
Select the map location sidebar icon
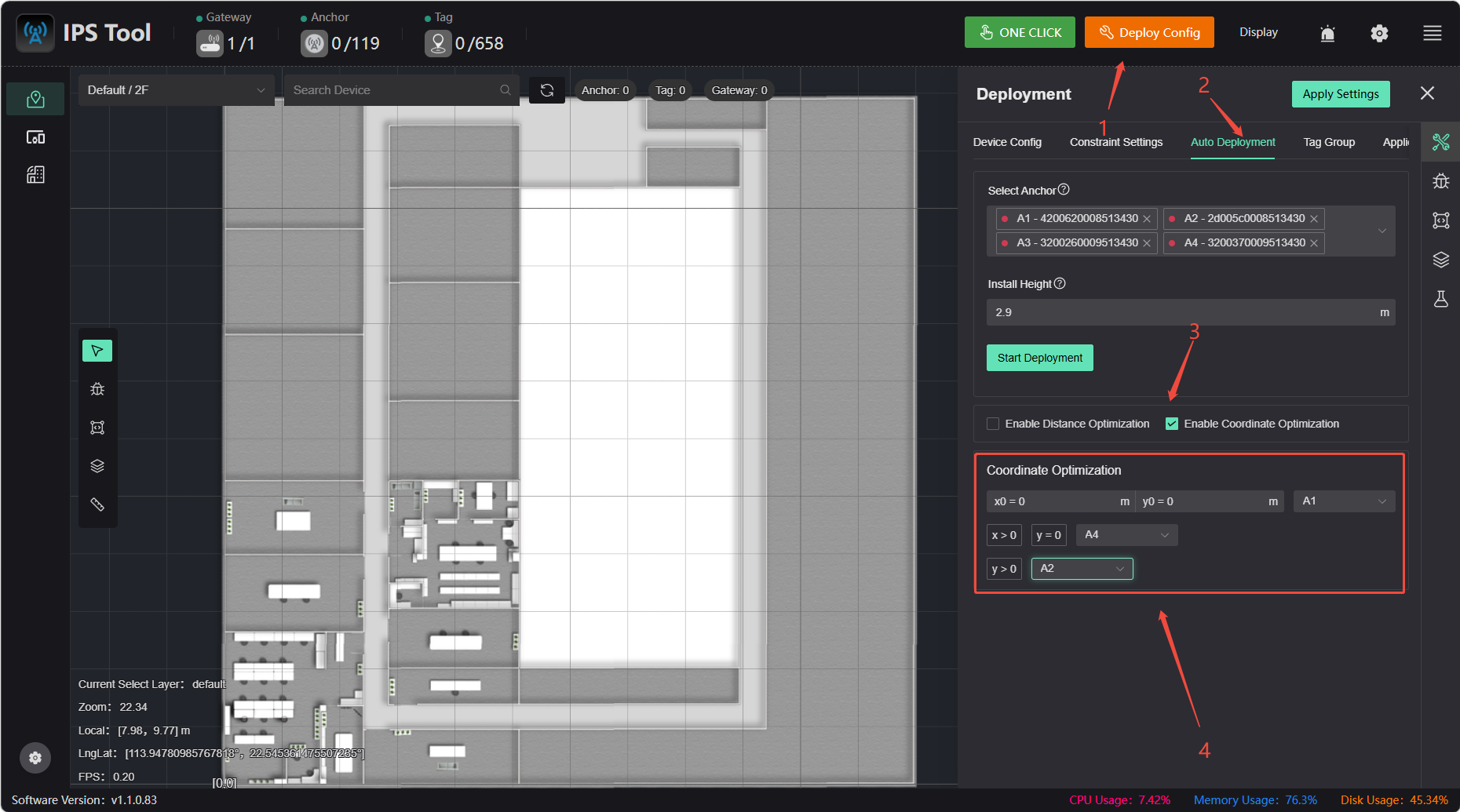click(x=35, y=99)
